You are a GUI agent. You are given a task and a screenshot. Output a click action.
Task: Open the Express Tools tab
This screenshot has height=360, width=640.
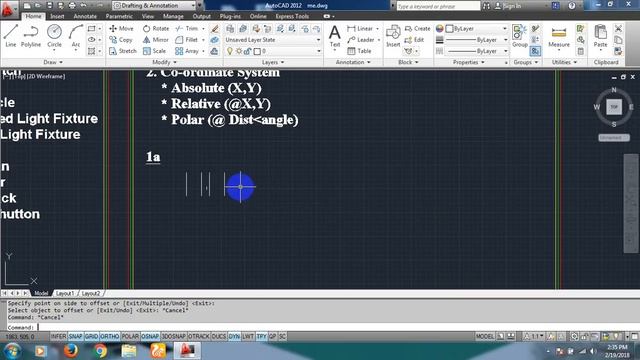292,16
